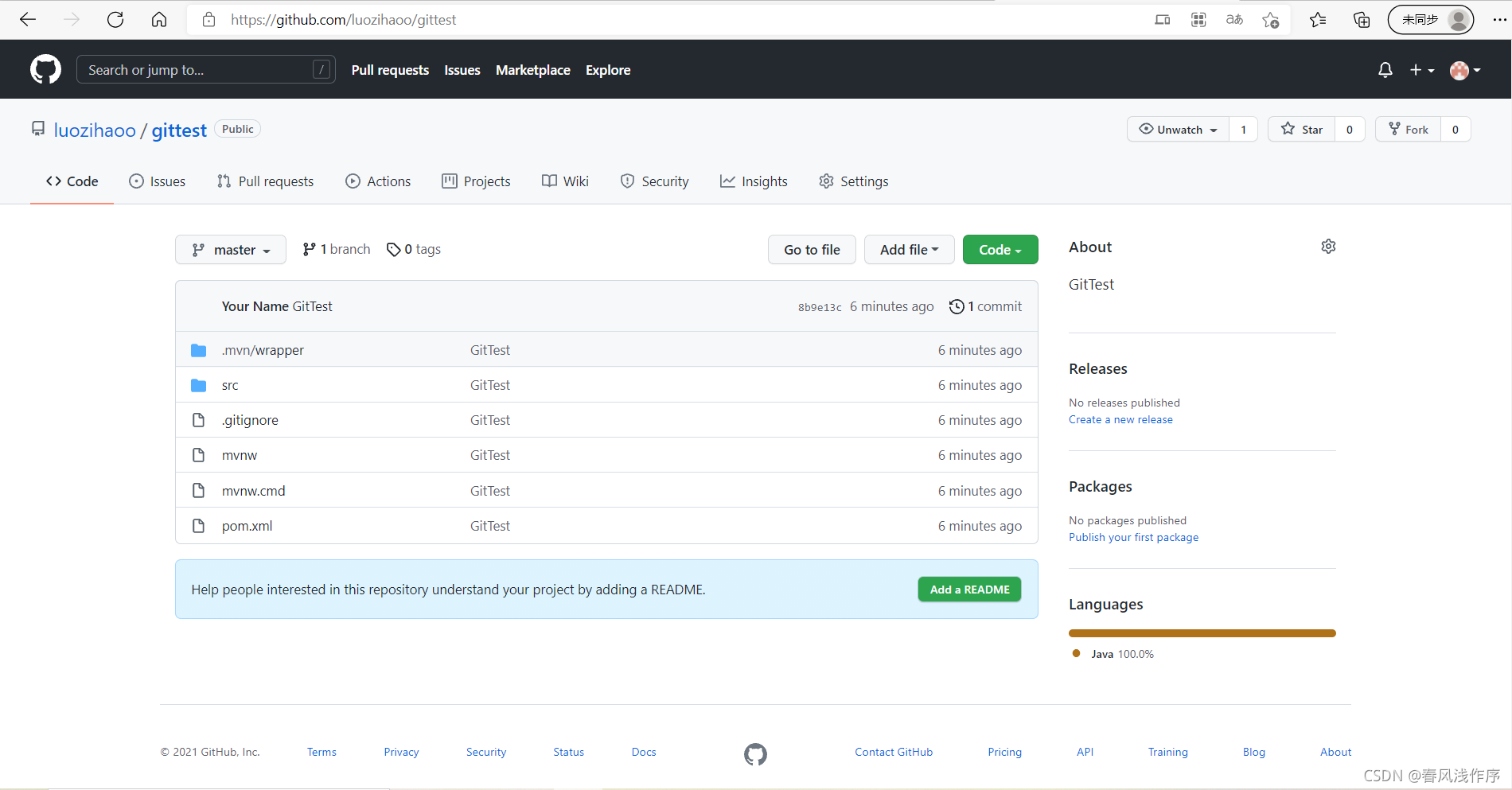Open the QR/apps grid icon in address bar
Viewport: 1512px width, 790px height.
click(x=1198, y=20)
